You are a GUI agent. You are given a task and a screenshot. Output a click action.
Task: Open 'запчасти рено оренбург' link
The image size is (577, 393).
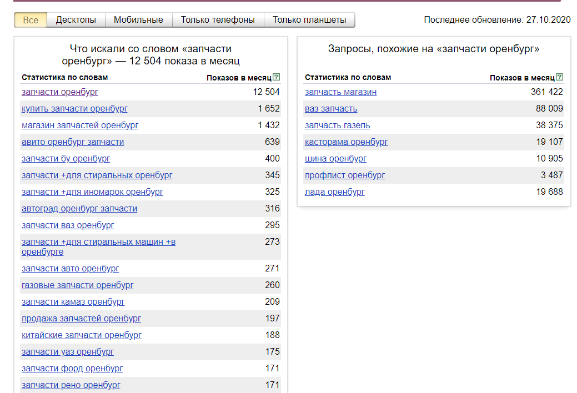71,385
